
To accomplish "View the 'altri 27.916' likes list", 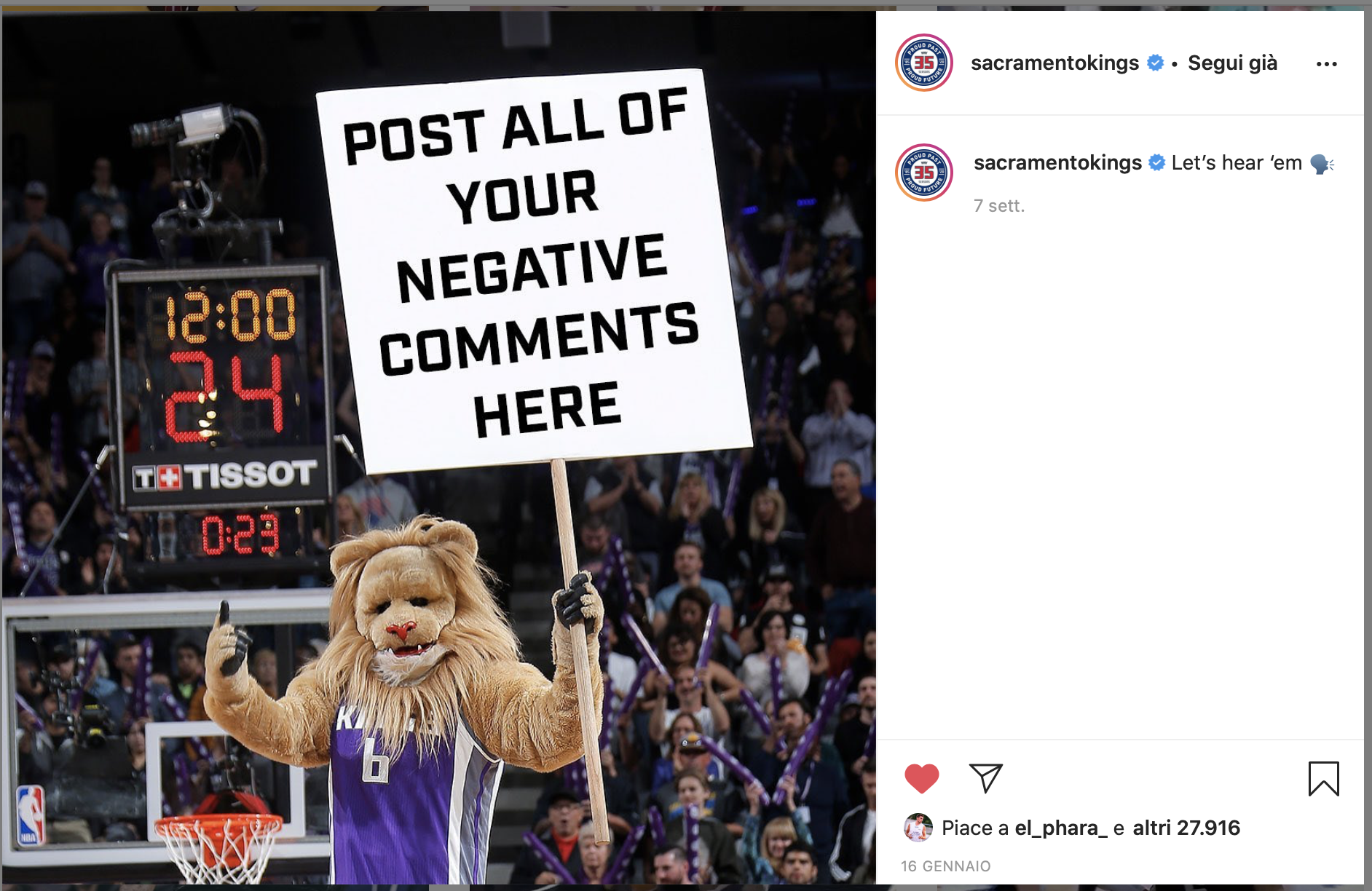I will (1186, 828).
